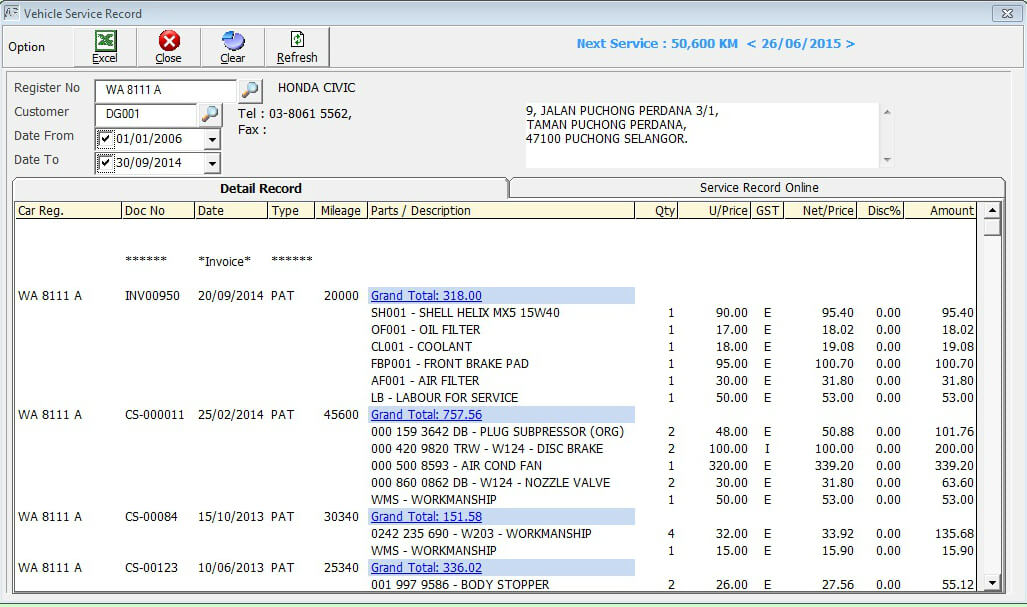The image size is (1027, 607).
Task: Select document number CS-000011
Action: [155, 415]
